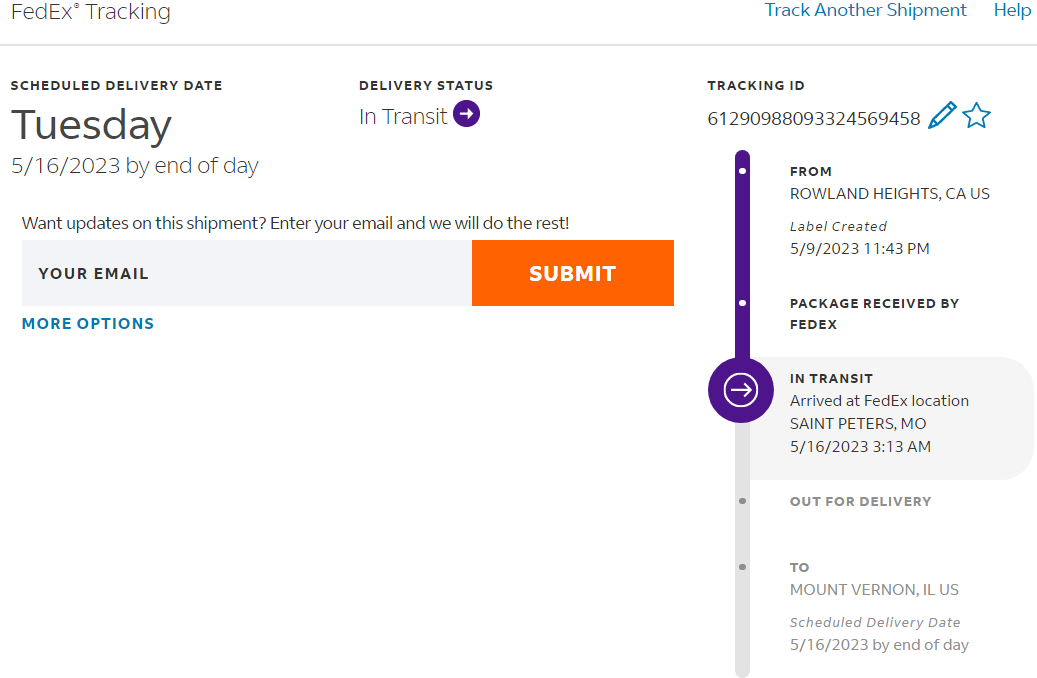This screenshot has width=1037, height=678.
Task: Expand the Out for Delivery step
Action: click(x=860, y=501)
